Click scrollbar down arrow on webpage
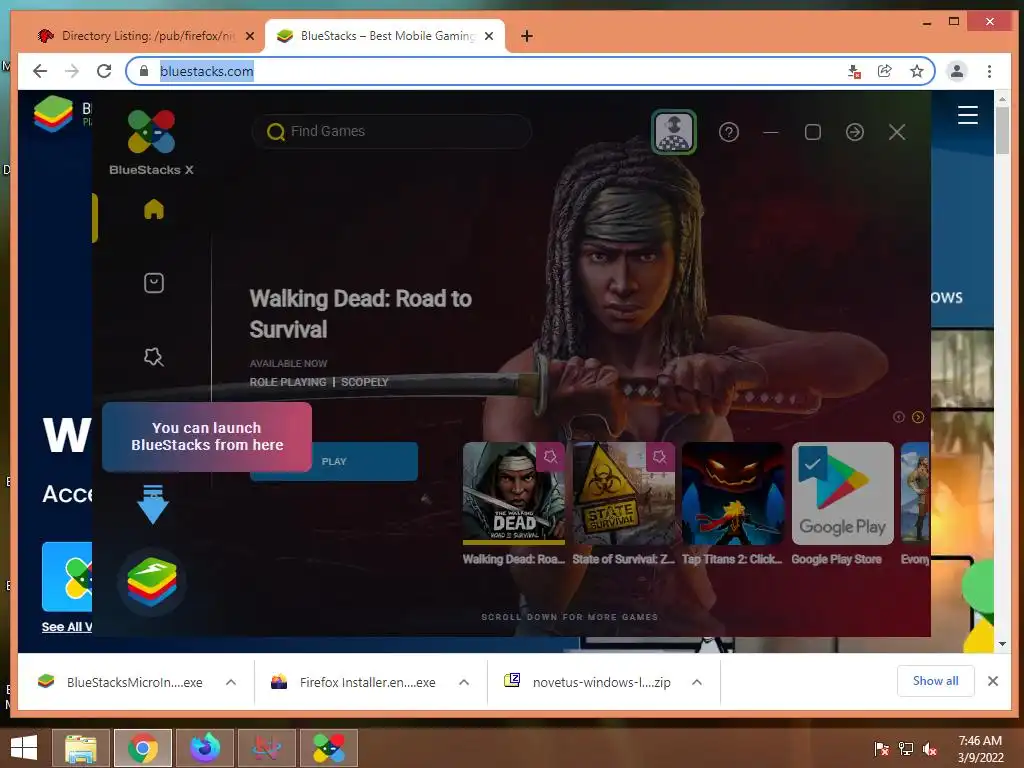 [1002, 644]
